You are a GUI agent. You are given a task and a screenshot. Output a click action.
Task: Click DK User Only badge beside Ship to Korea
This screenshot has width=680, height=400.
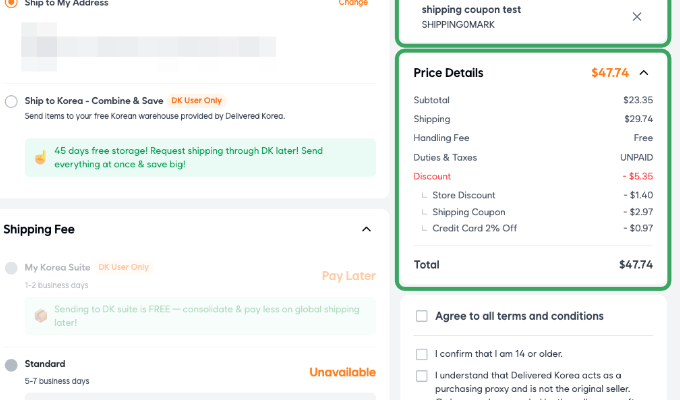tap(196, 101)
